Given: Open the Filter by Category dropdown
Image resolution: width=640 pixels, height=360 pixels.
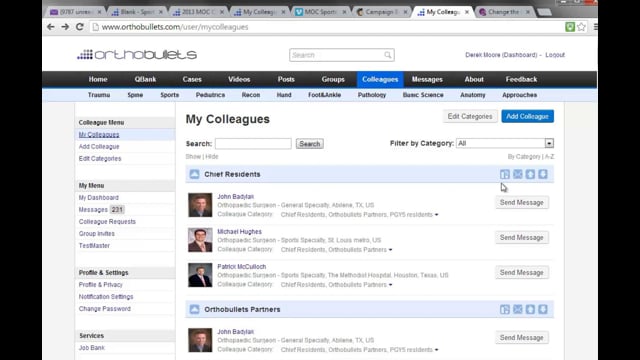Looking at the screenshot, I should click(505, 143).
